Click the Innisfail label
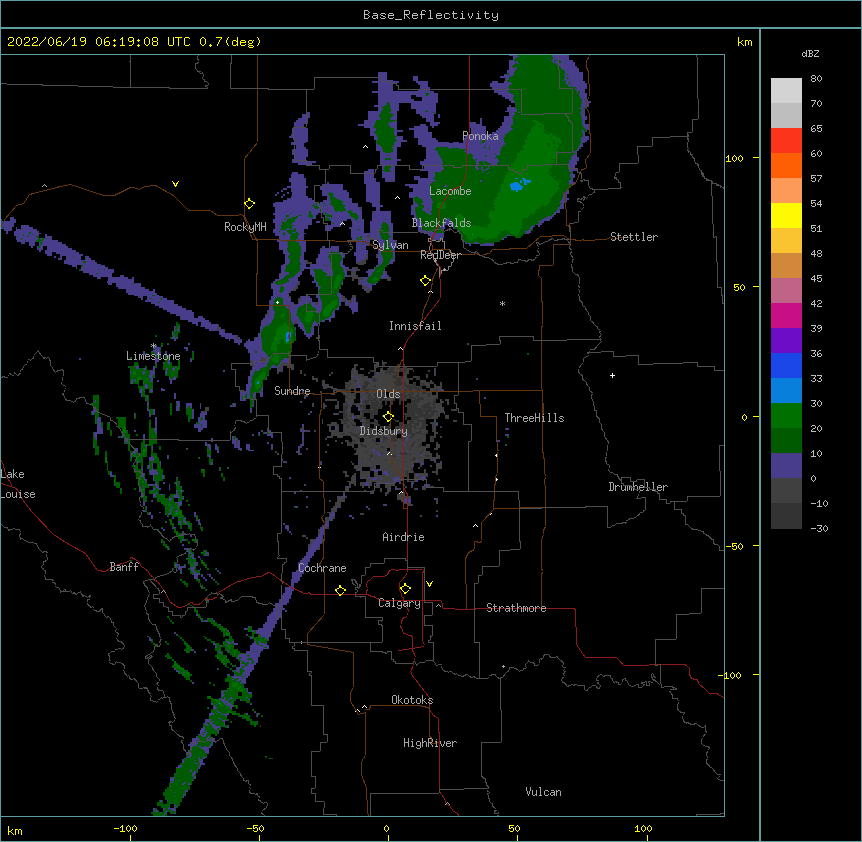Image resolution: width=862 pixels, height=842 pixels. pyautogui.click(x=415, y=326)
